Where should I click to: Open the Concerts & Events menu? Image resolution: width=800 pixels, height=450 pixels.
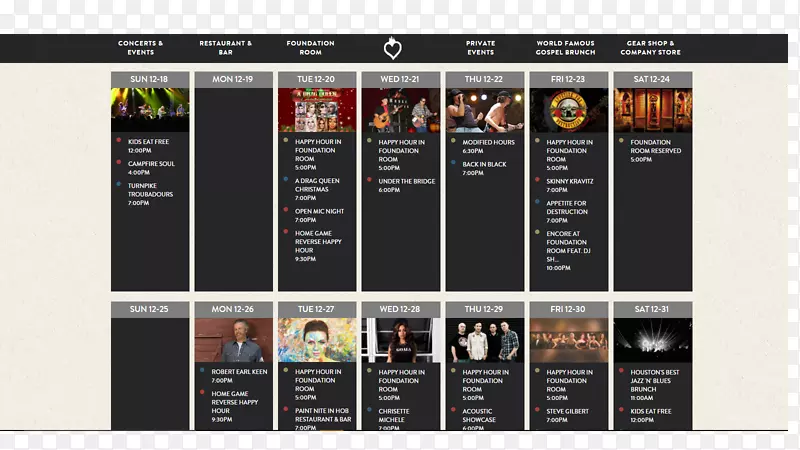tap(140, 48)
